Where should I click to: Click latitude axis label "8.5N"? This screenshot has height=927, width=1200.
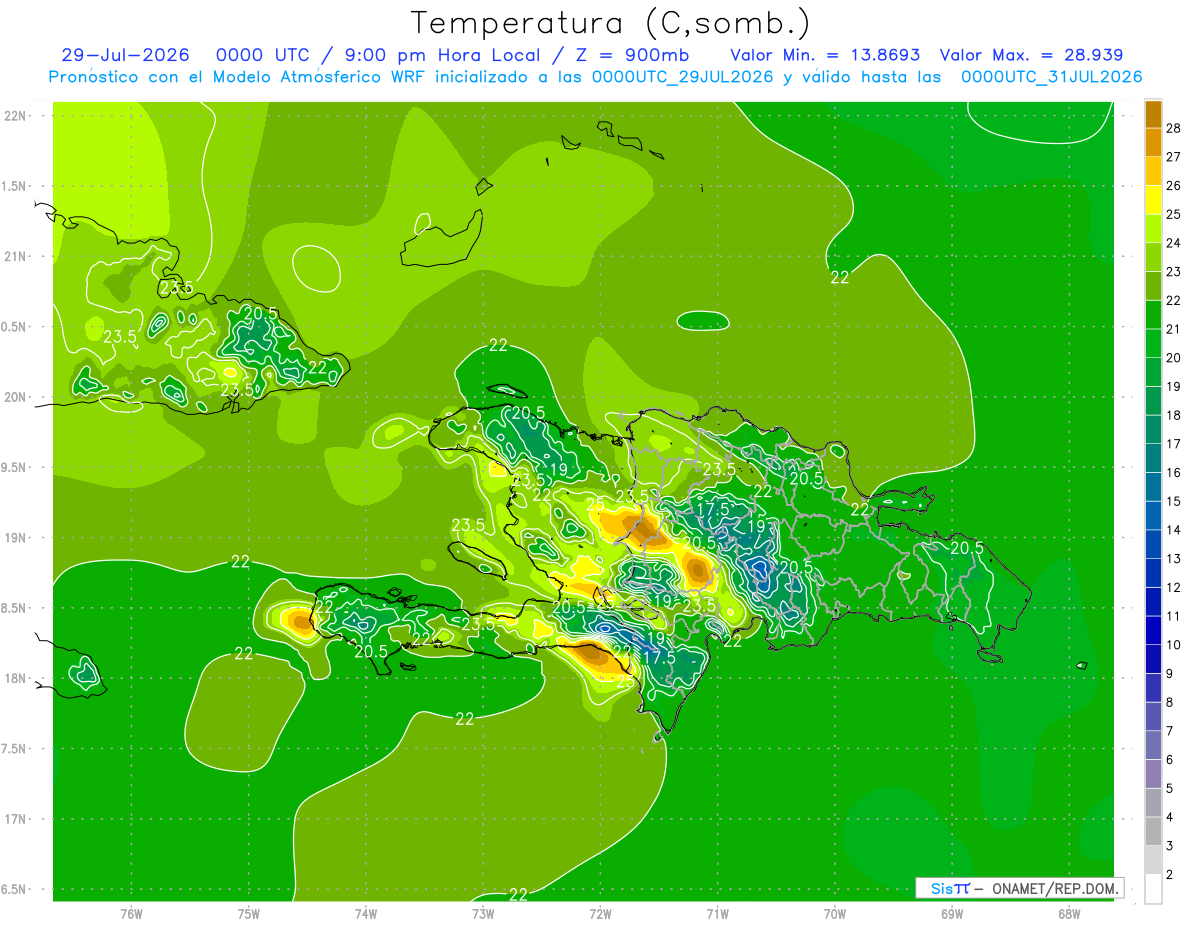tap(15, 608)
